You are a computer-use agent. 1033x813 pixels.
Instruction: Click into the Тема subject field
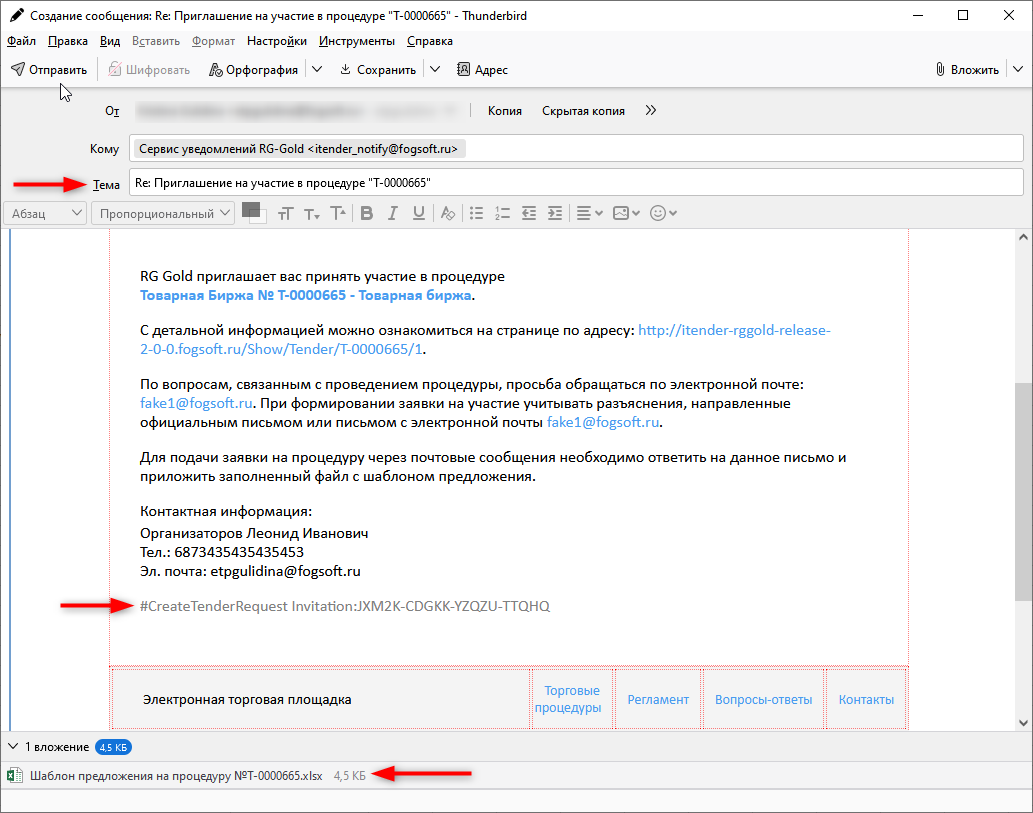(575, 183)
